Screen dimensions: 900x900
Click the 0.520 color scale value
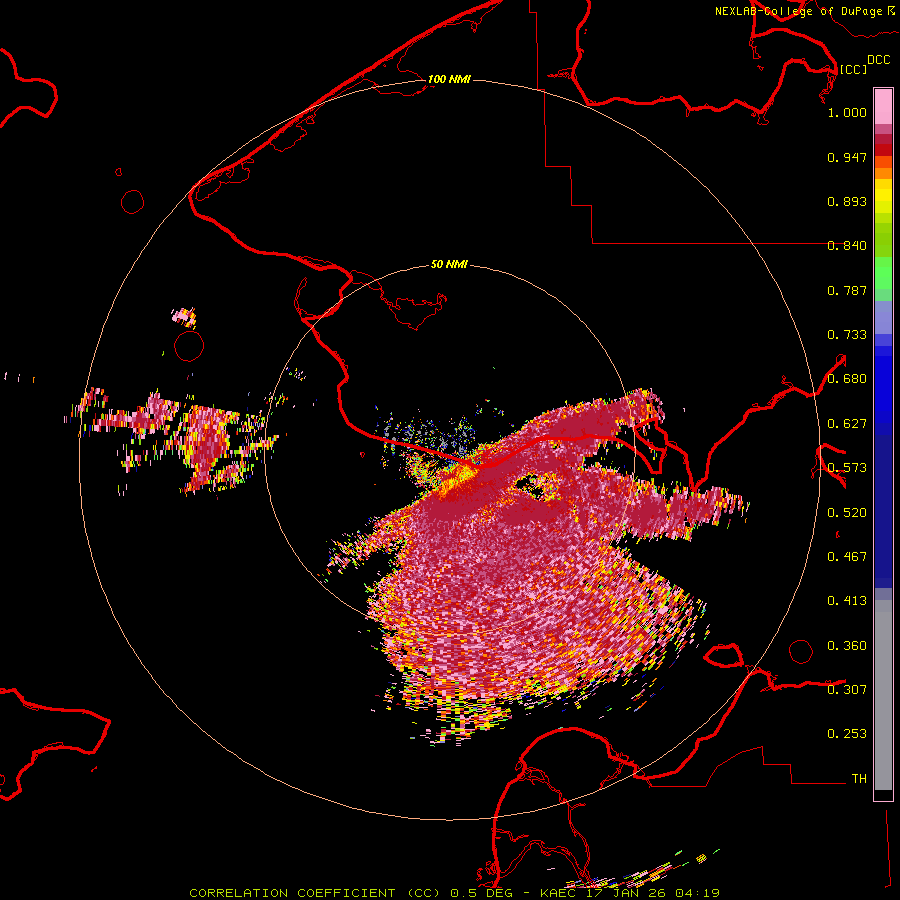847,513
